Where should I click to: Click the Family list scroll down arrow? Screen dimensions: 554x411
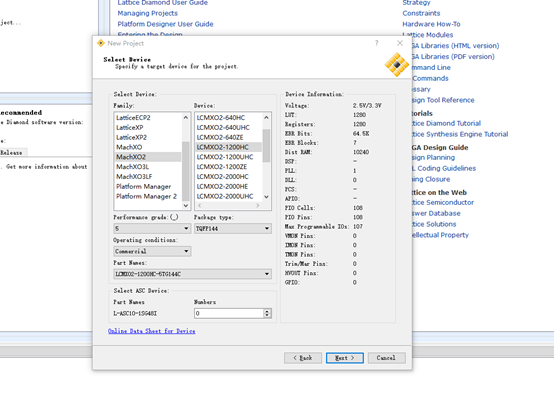pos(186,205)
